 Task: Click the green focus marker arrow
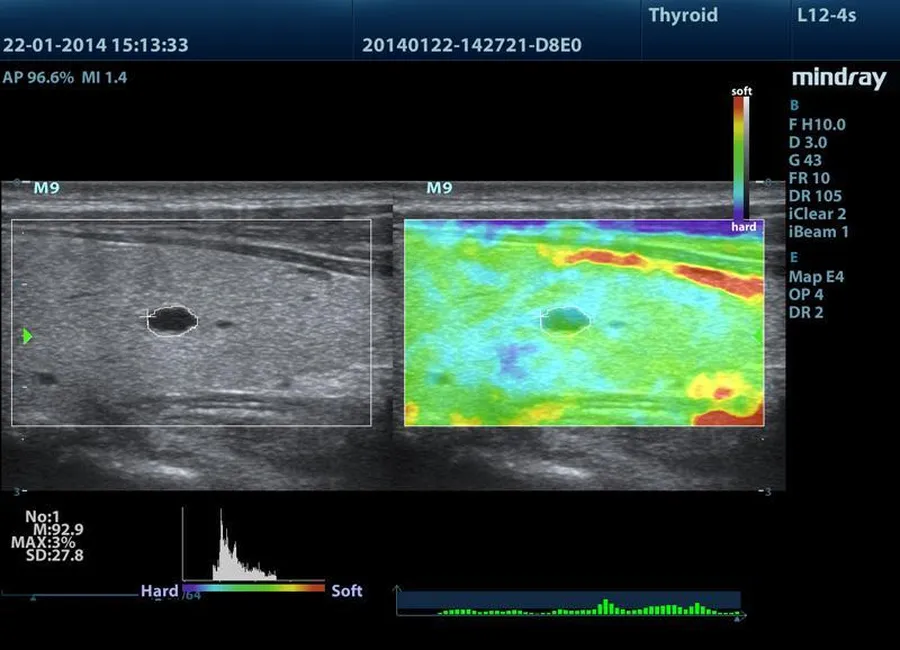pos(27,337)
